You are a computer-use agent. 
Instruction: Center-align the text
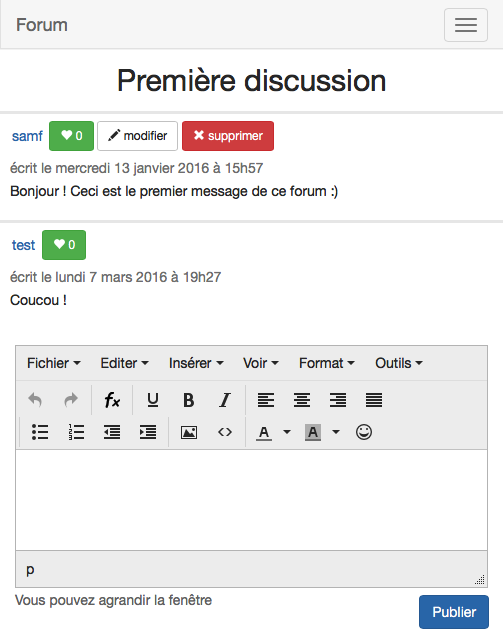point(302,400)
